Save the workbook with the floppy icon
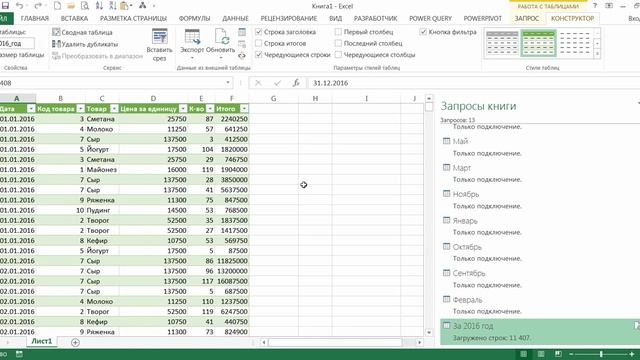Viewport: 640px width, 360px height. [x=5, y=6]
